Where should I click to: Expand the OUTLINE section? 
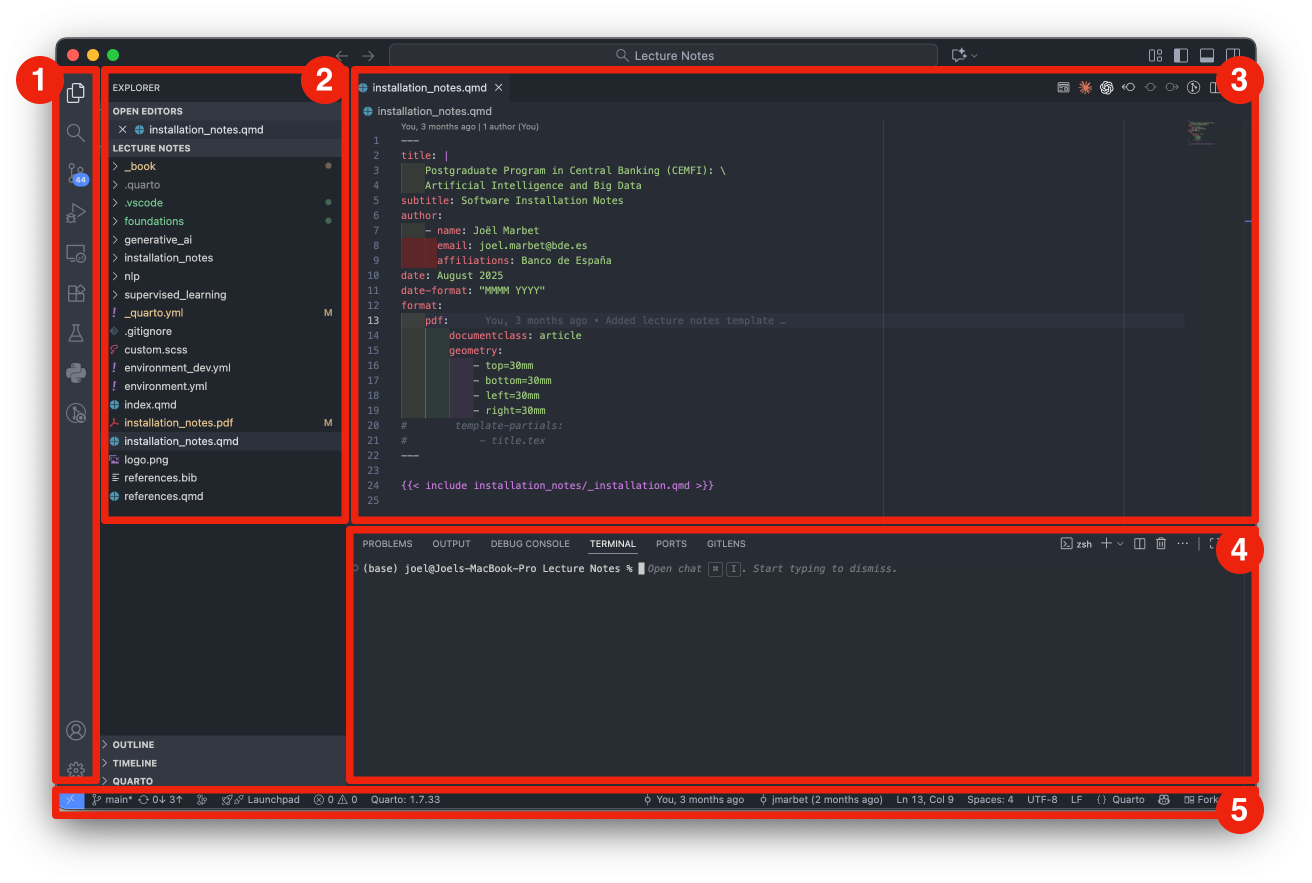133,745
